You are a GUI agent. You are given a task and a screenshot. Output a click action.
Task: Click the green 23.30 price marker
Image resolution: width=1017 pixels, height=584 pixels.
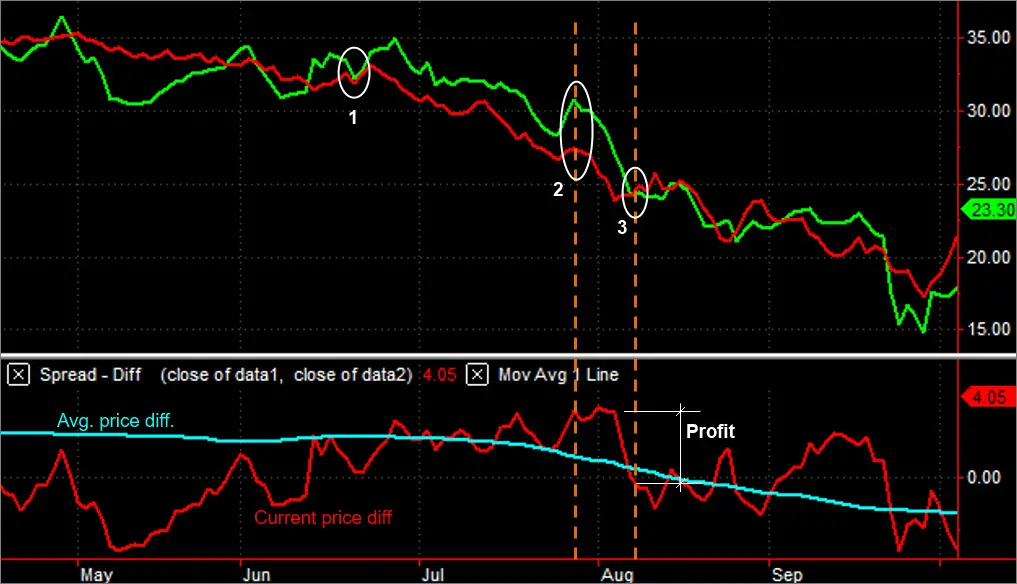point(988,210)
